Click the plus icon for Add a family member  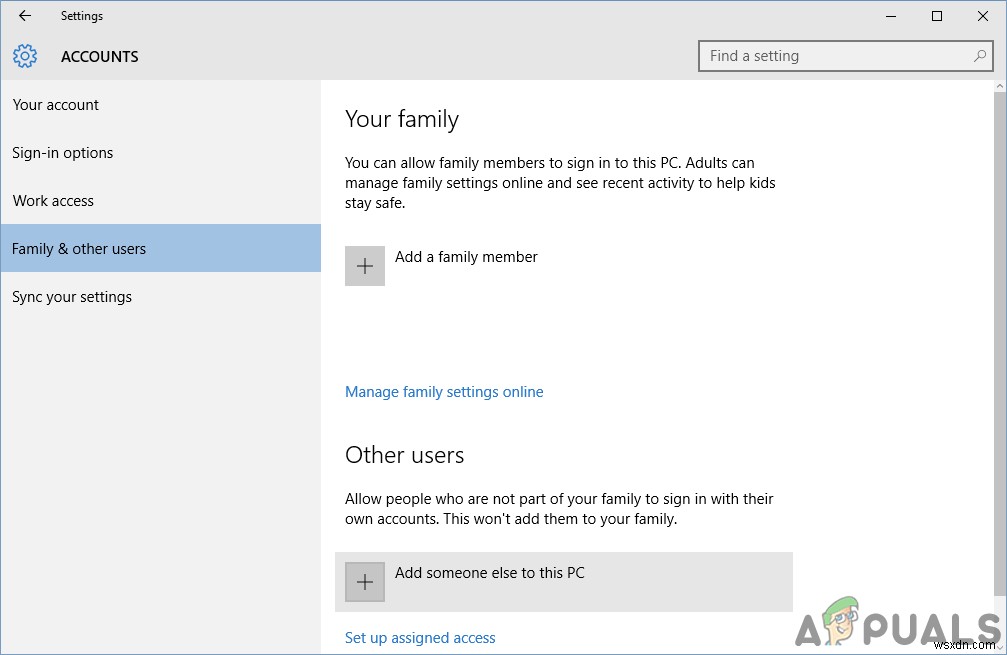(365, 266)
